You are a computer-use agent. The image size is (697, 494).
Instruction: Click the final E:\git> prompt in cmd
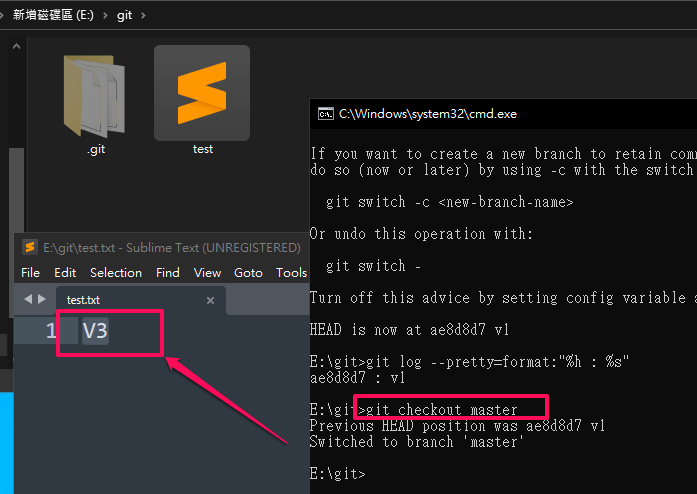(337, 474)
